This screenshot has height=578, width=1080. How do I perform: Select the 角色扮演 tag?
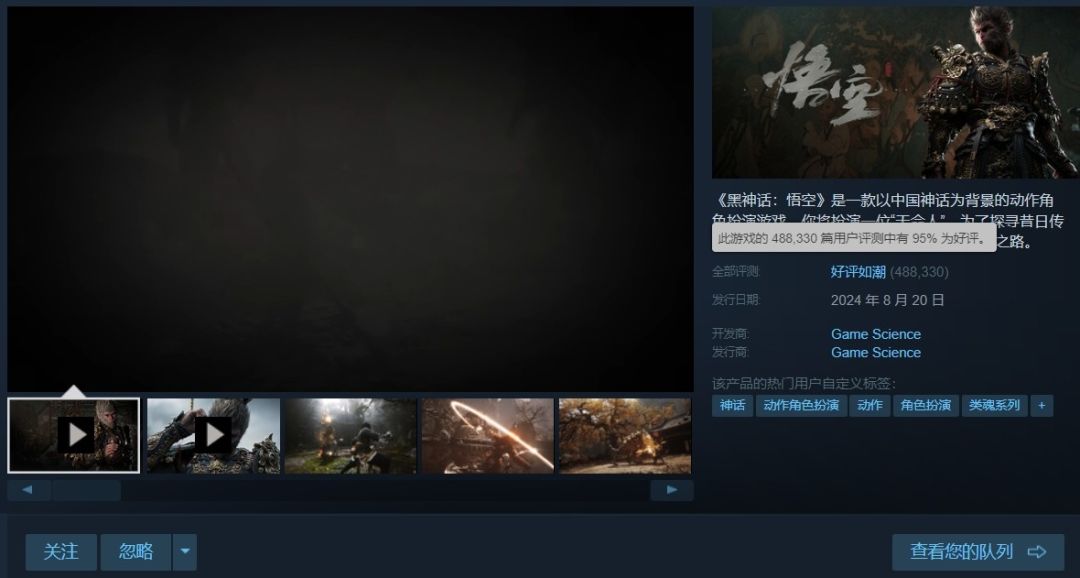click(x=926, y=405)
